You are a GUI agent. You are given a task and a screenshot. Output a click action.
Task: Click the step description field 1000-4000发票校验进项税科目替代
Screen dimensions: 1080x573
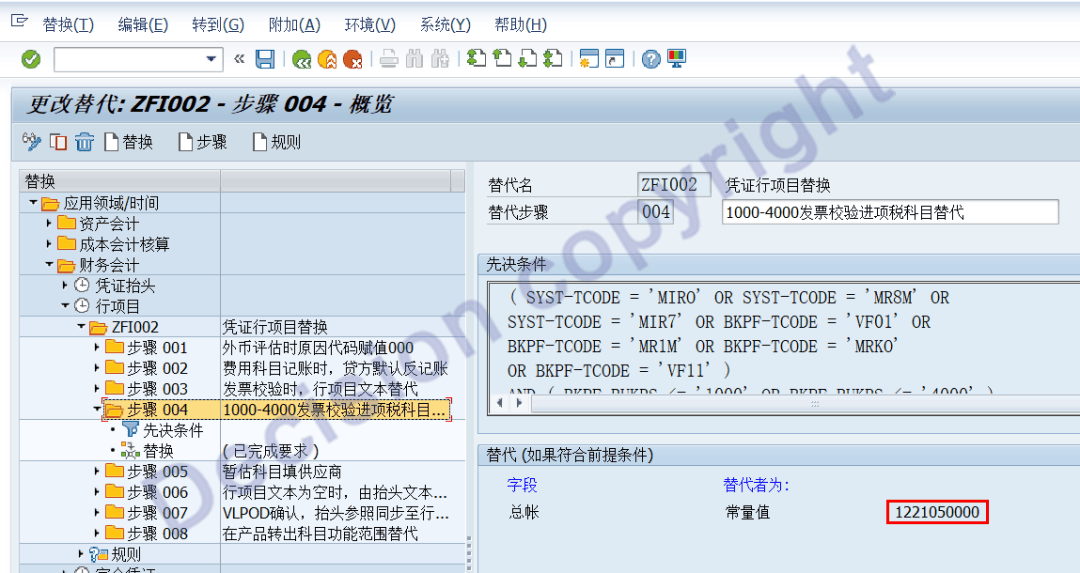pyautogui.click(x=890, y=212)
